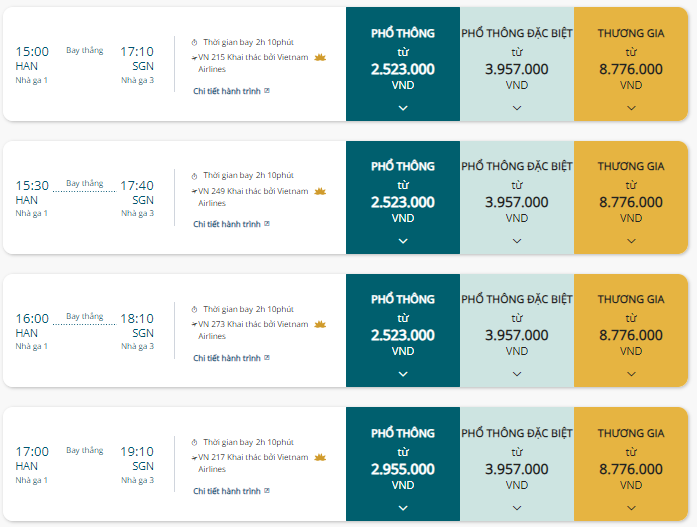The width and height of the screenshot is (697, 527).
Task: Expand Phổ Thông Đặc Biệt chevron for 15:00 flight
Action: pyautogui.click(x=517, y=107)
